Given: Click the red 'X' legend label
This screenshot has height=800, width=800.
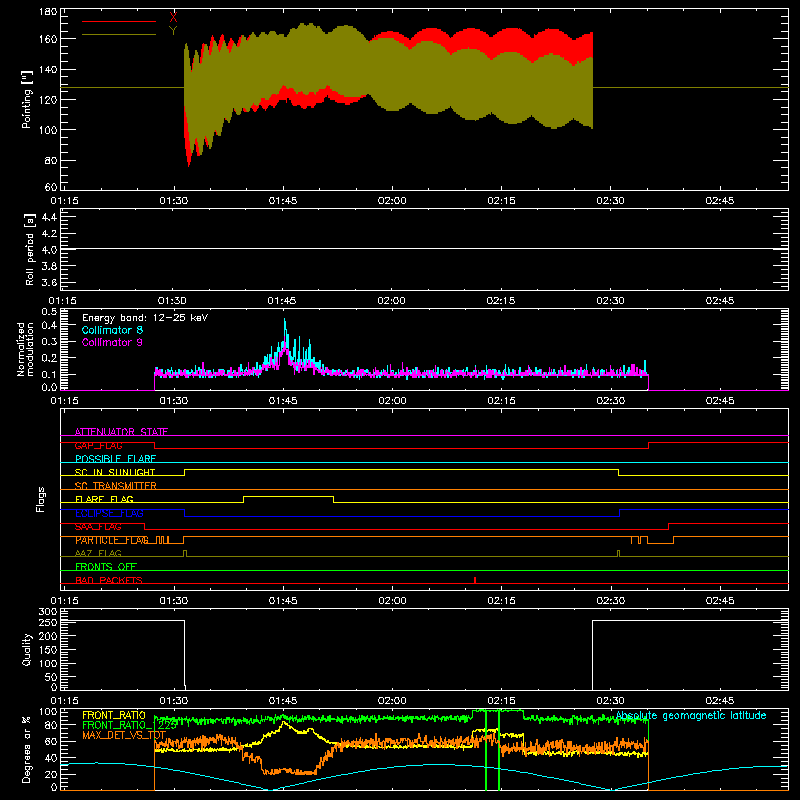Looking at the screenshot, I should 173,18.
